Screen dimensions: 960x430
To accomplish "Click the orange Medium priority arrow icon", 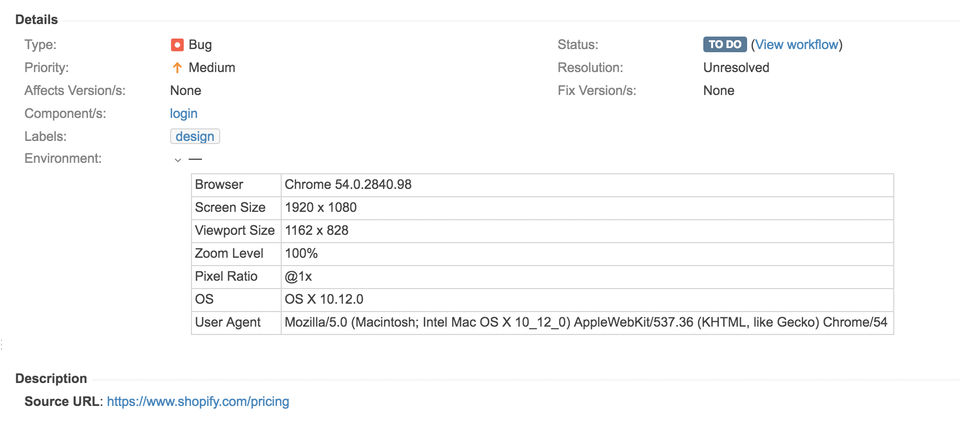I will [177, 68].
